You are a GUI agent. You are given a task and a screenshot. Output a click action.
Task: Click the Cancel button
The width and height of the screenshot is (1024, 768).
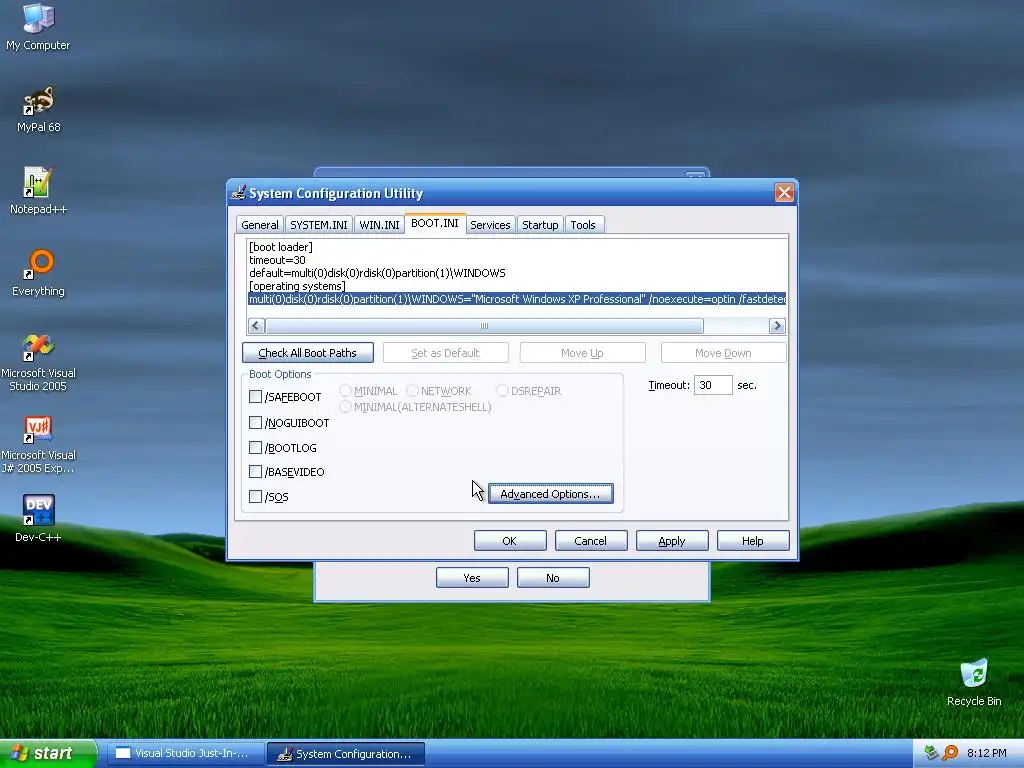(x=591, y=541)
